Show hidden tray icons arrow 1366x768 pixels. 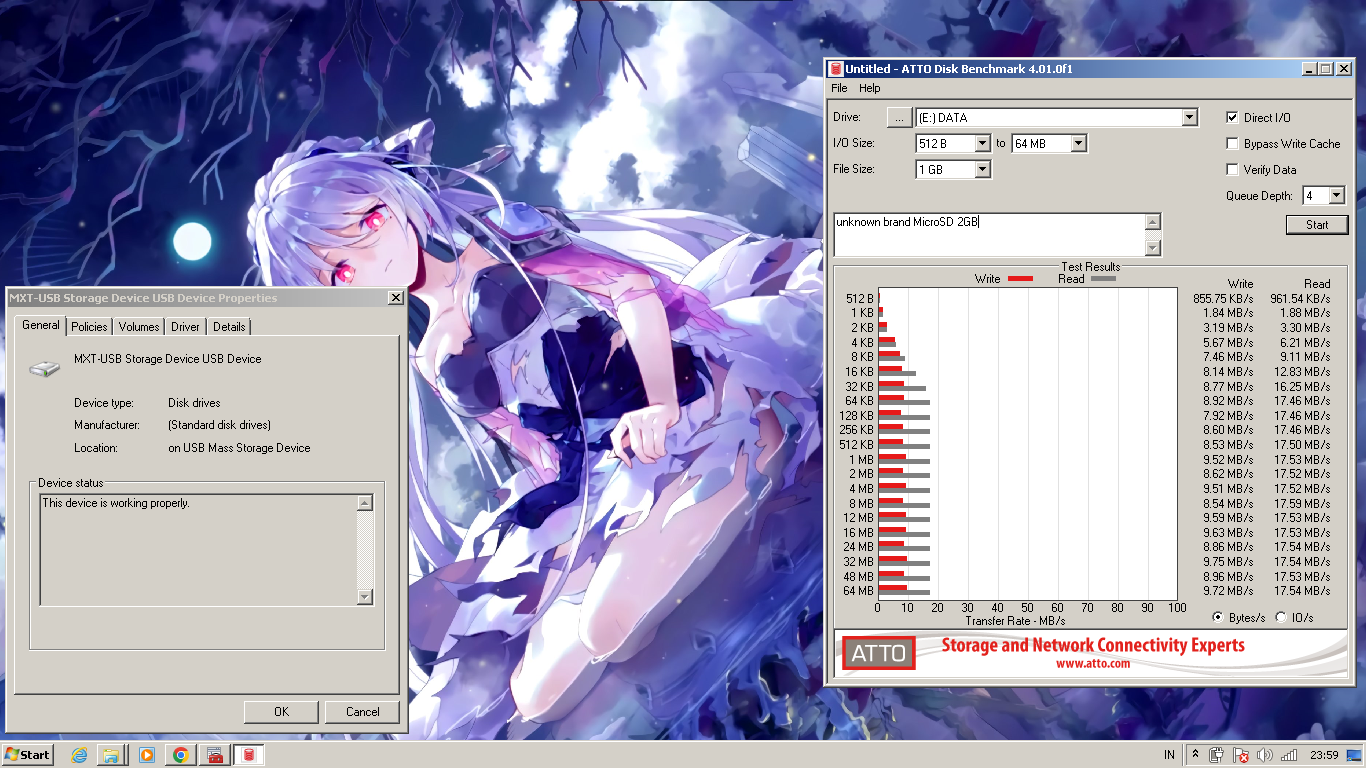point(1195,755)
